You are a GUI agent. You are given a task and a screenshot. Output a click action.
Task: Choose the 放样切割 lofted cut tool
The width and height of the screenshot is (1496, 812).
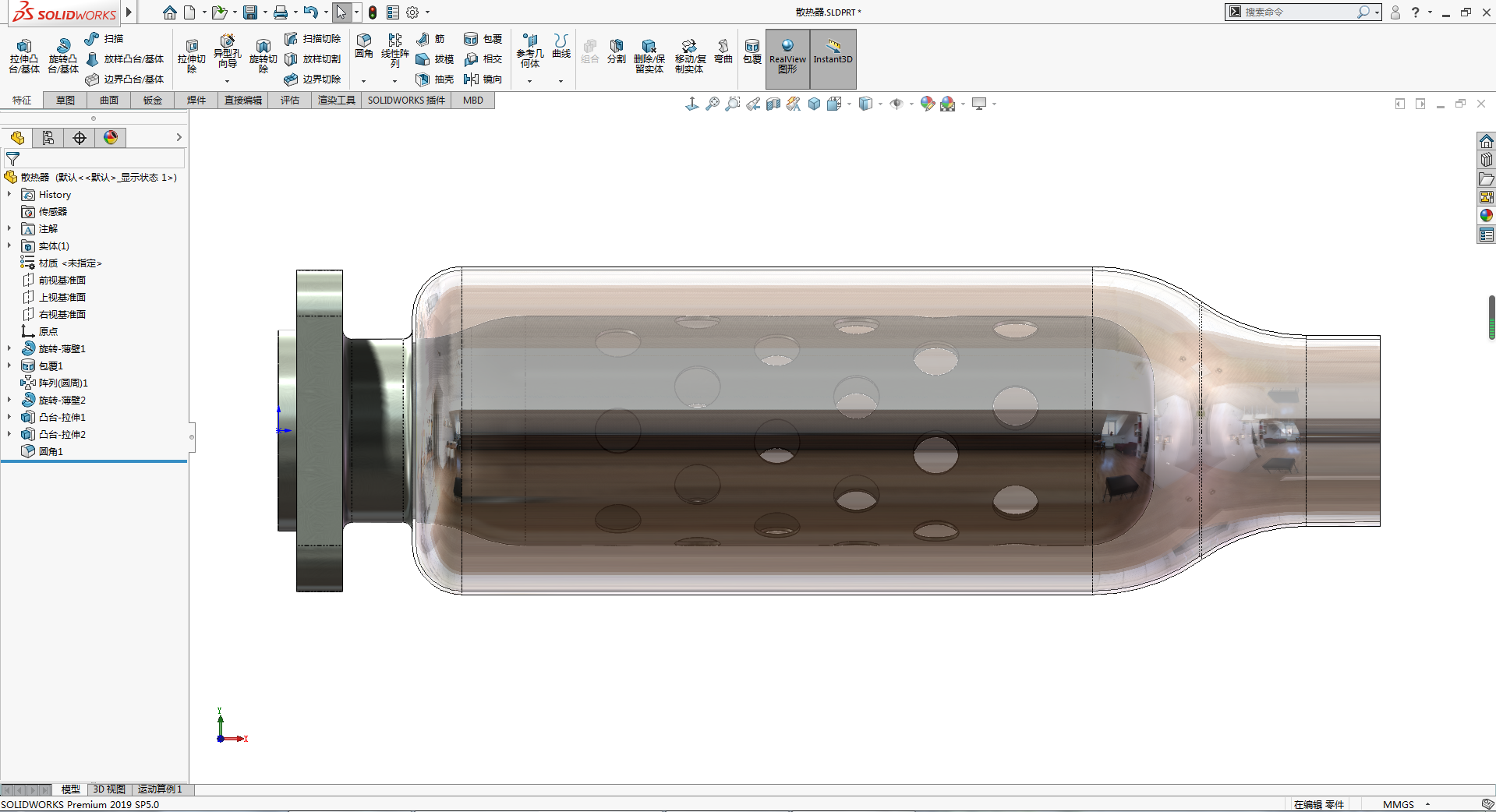313,58
